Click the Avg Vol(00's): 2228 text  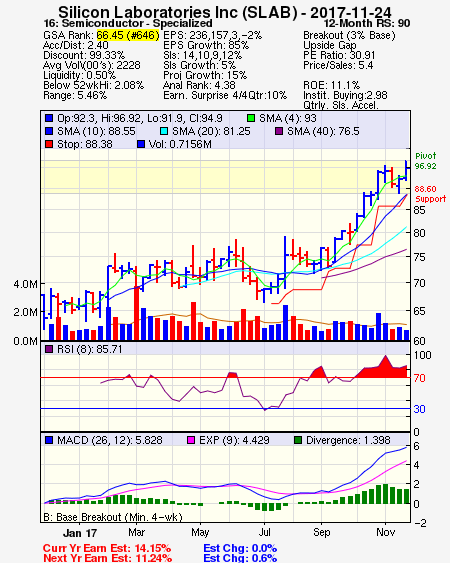pos(92,65)
